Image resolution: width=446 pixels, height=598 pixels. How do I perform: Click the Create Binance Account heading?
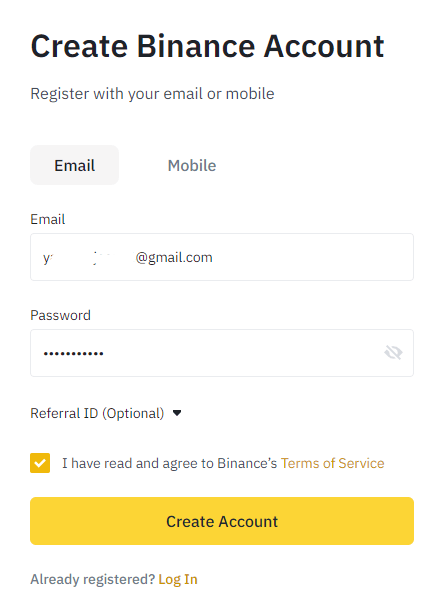(207, 47)
